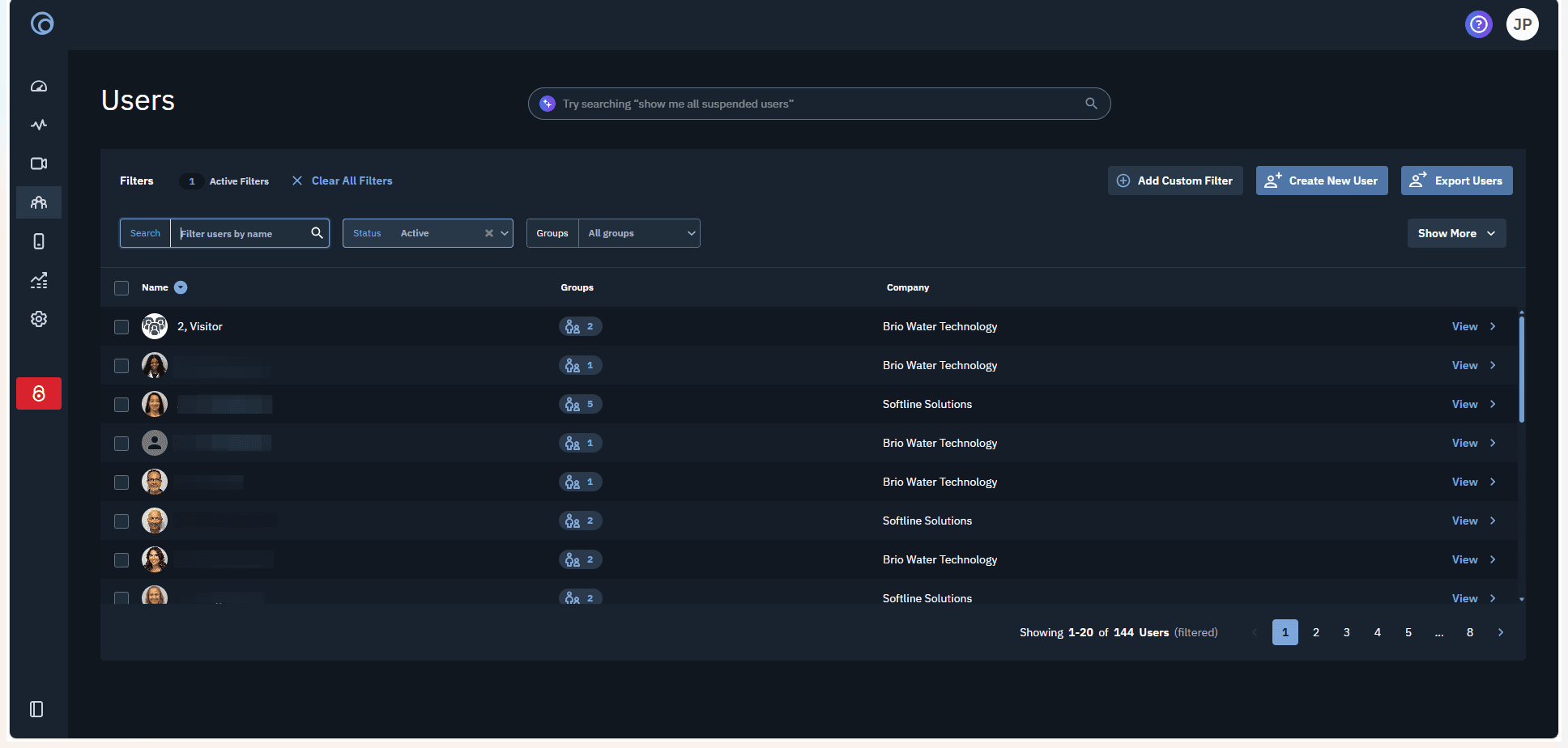Select the users group icon in sidebar
Image resolution: width=1568 pixels, height=748 pixels.
click(39, 202)
